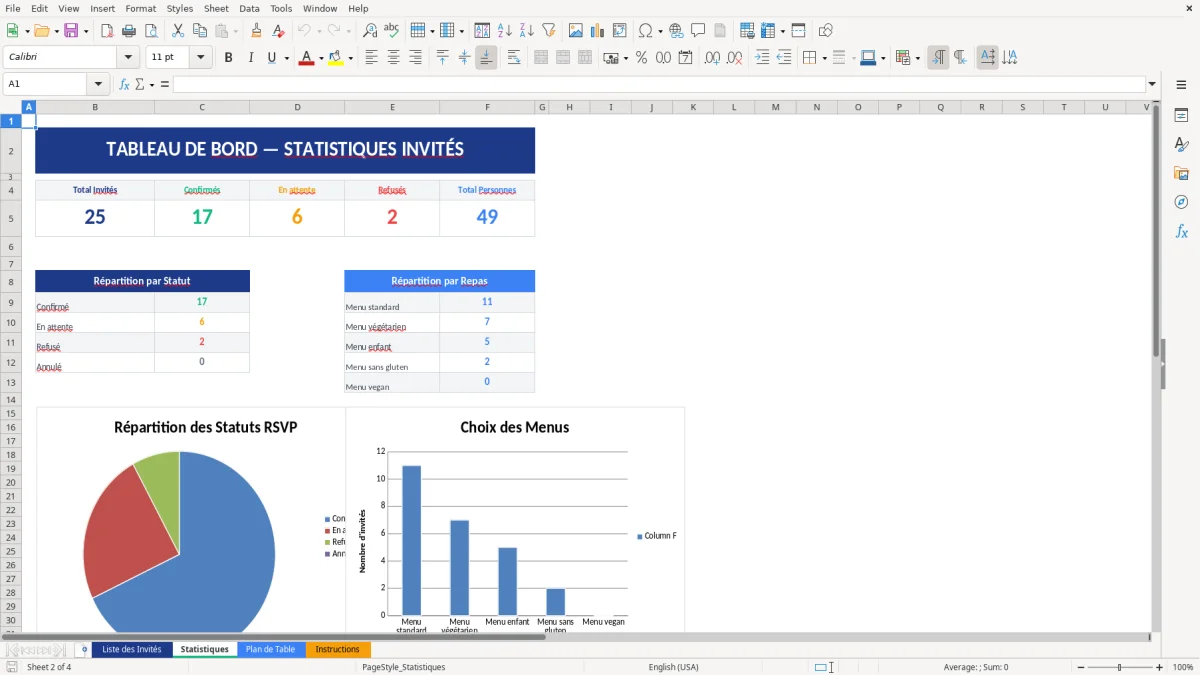Screen dimensions: 1200x675
Task: Open the Clone Formatting tool
Action: pos(256,29)
